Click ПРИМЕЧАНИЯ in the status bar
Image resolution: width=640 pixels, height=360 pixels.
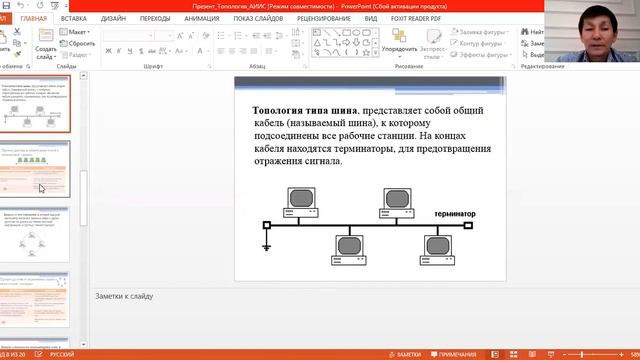point(453,354)
